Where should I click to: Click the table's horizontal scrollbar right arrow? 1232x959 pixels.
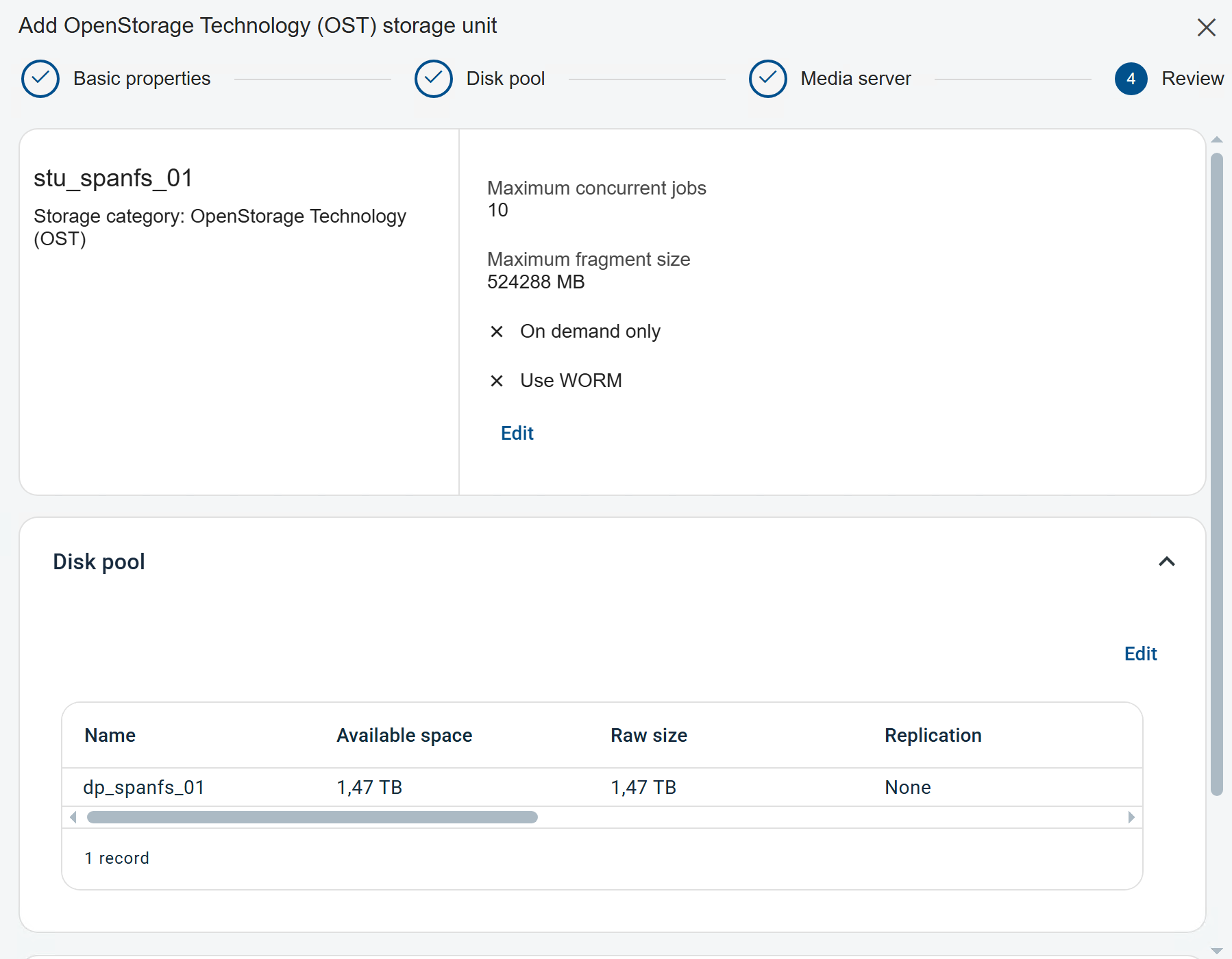tap(1131, 817)
